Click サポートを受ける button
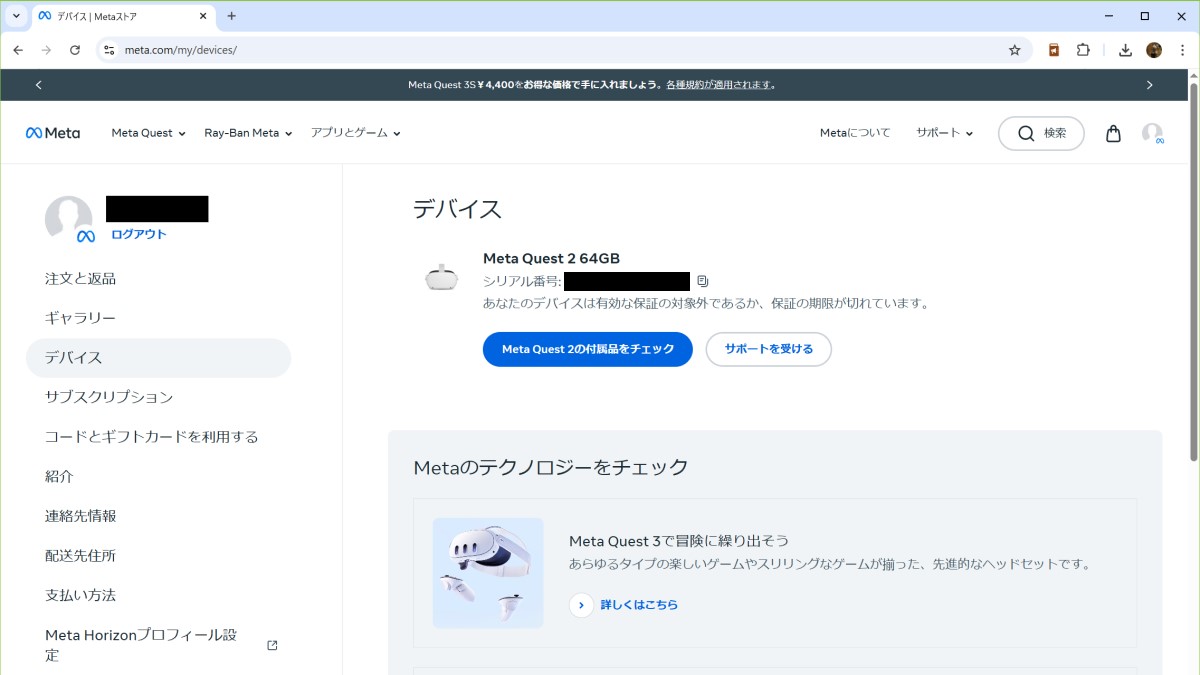The image size is (1200, 675). (769, 349)
